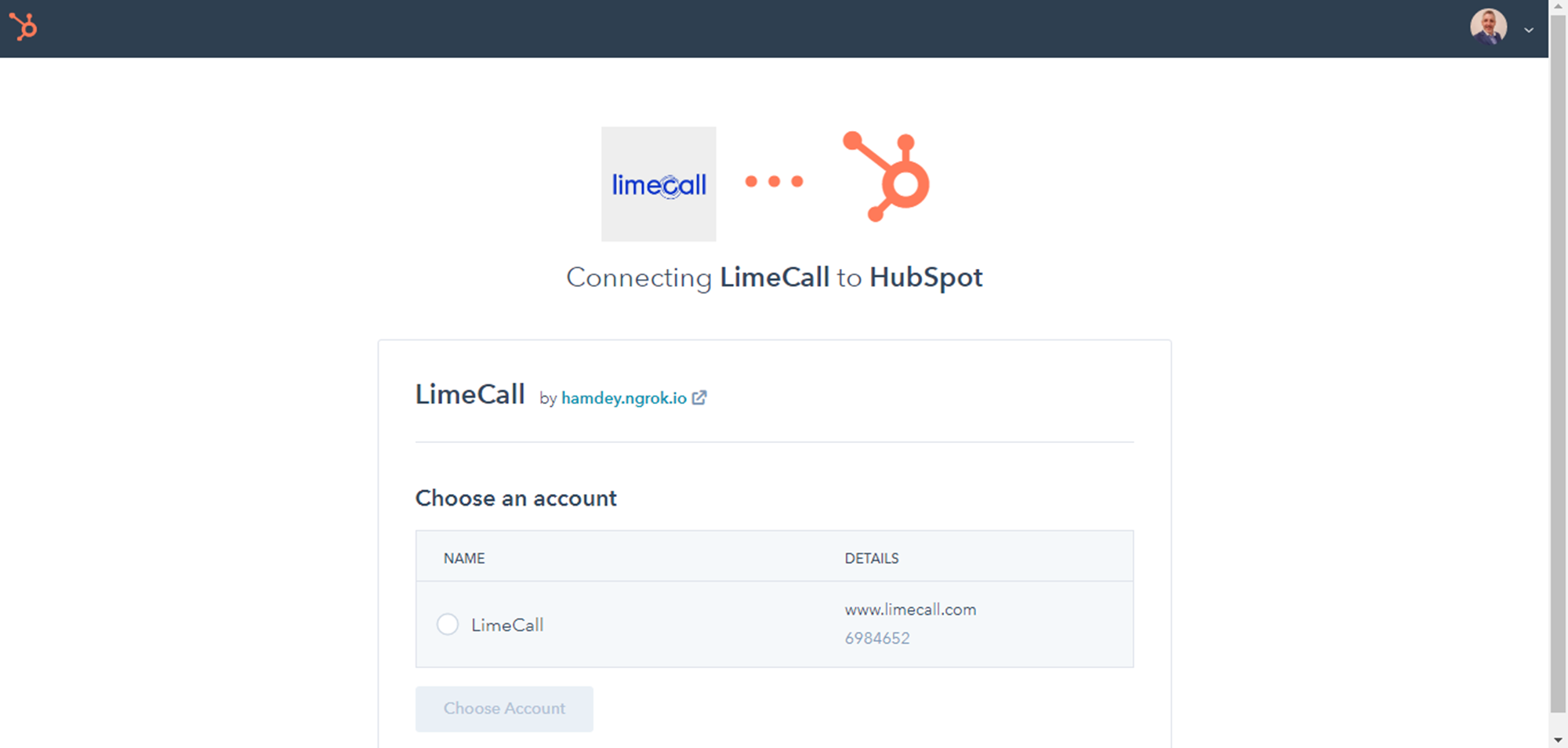This screenshot has height=748, width=1568.
Task: Click the "Choose an account" heading
Action: click(516, 499)
